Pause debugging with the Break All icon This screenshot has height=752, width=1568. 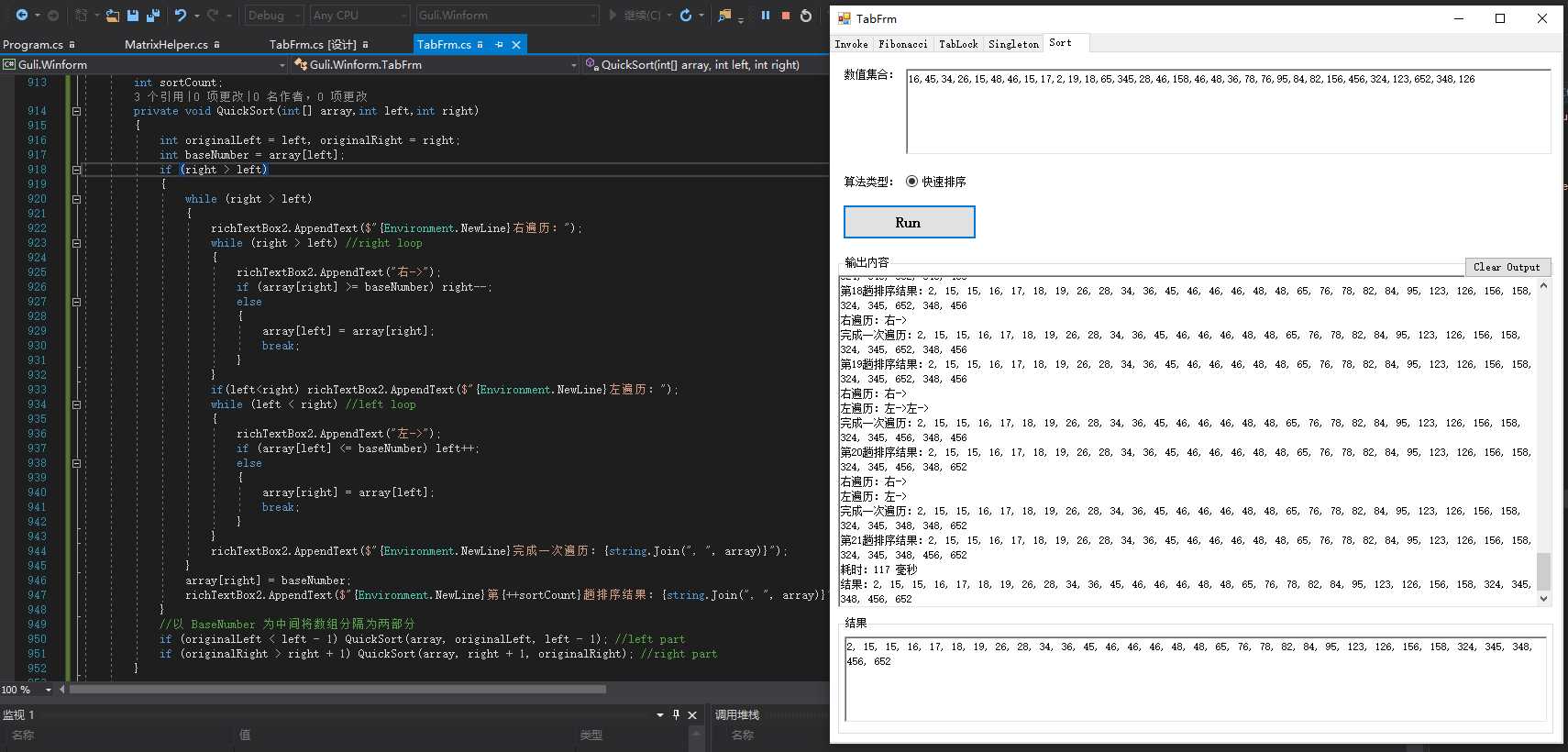(766, 16)
